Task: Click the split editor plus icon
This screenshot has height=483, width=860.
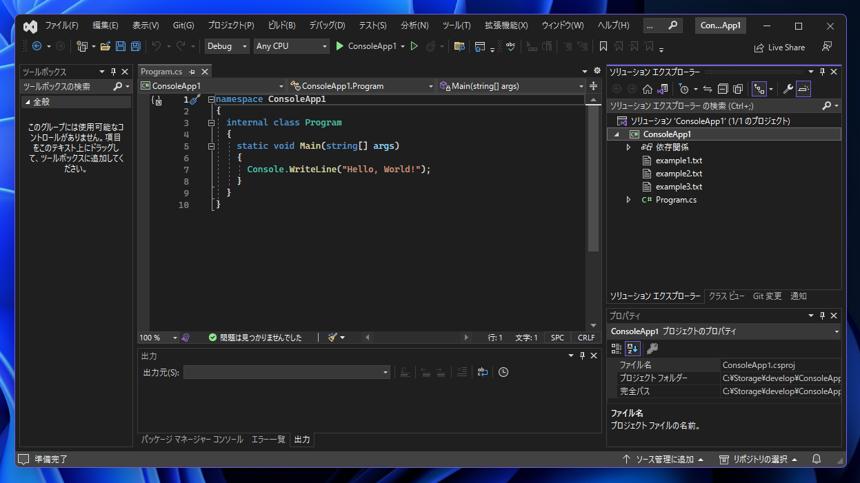Action: pos(593,86)
